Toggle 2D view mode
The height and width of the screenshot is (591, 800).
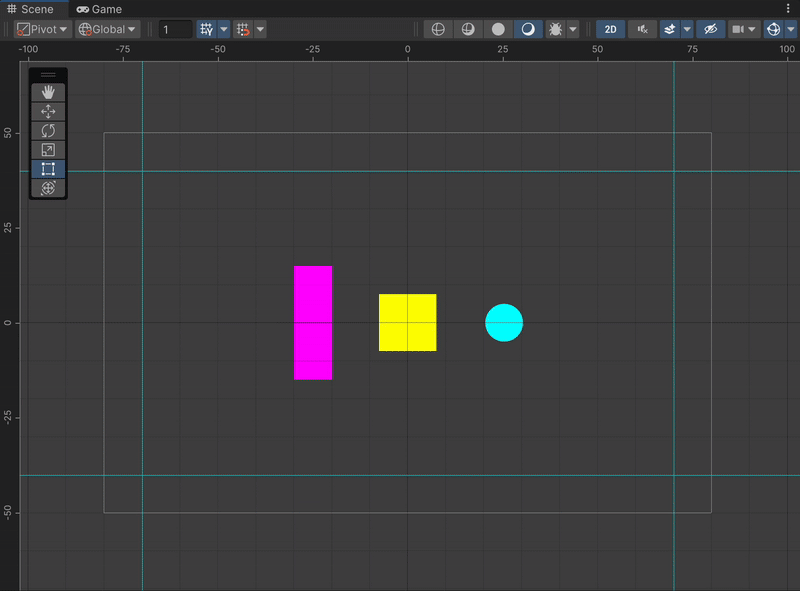click(x=610, y=30)
